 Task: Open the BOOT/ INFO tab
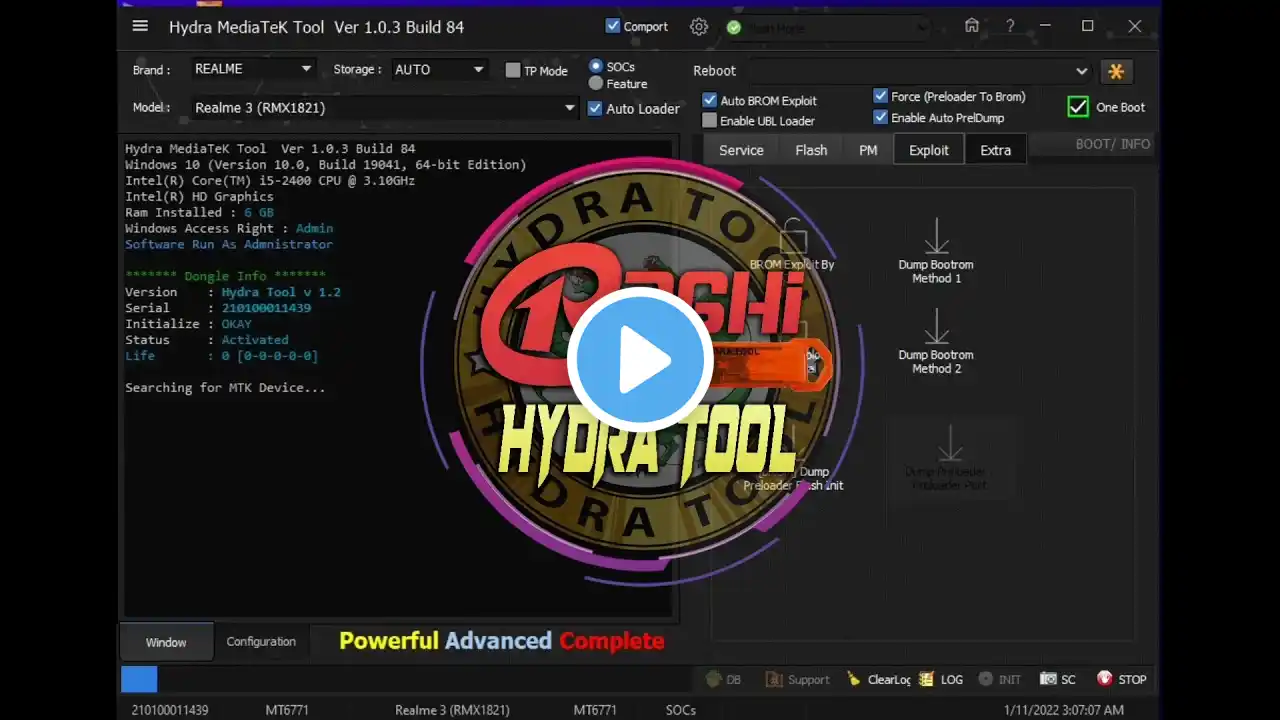point(1112,144)
